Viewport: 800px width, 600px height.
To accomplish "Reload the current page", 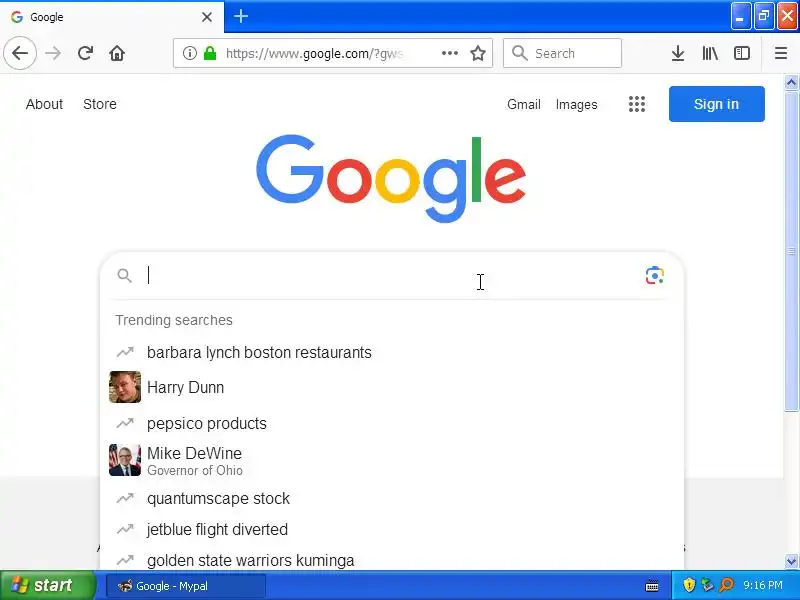I will [x=85, y=53].
